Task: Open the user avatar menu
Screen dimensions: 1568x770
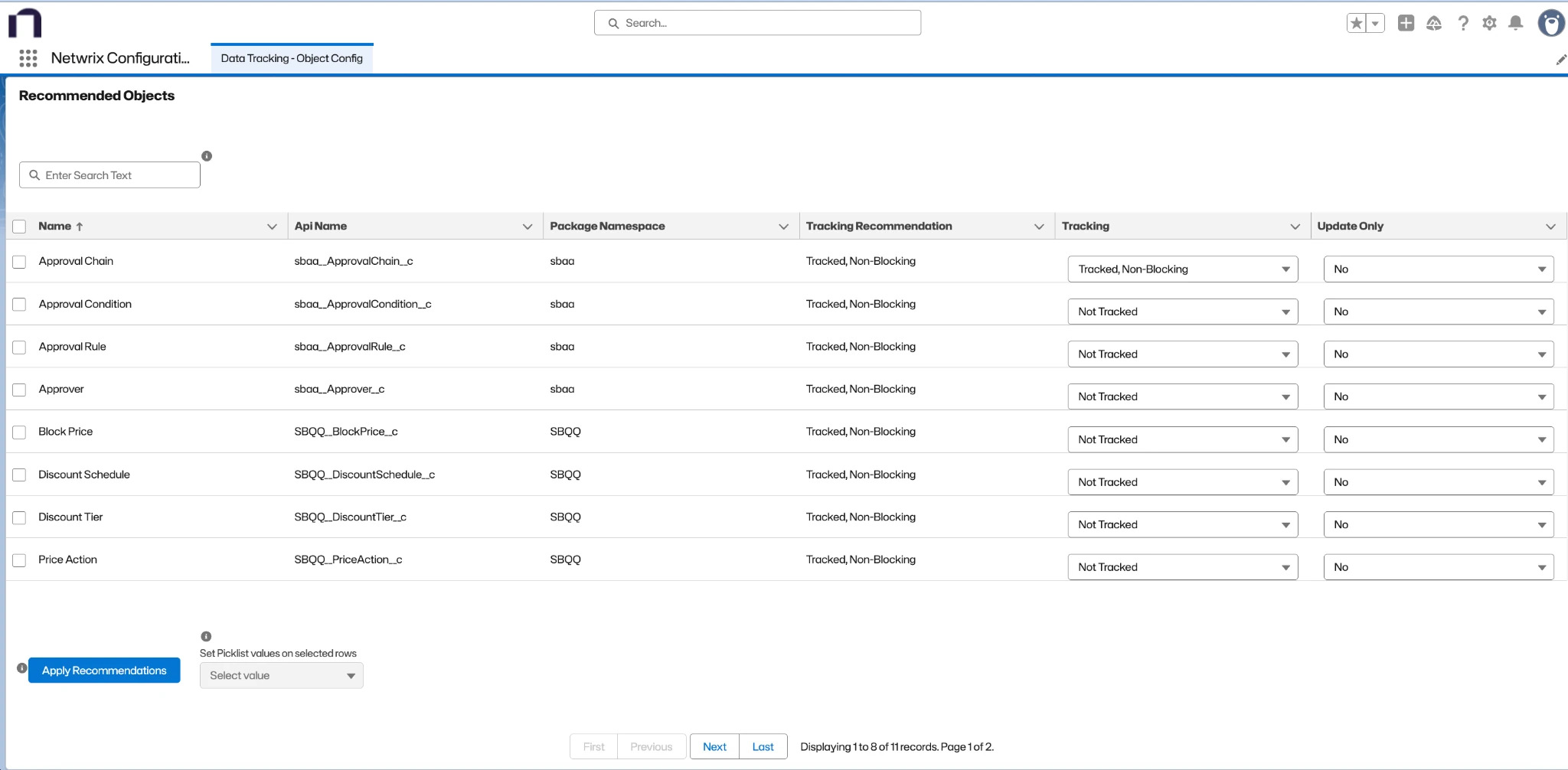Action: [1550, 23]
